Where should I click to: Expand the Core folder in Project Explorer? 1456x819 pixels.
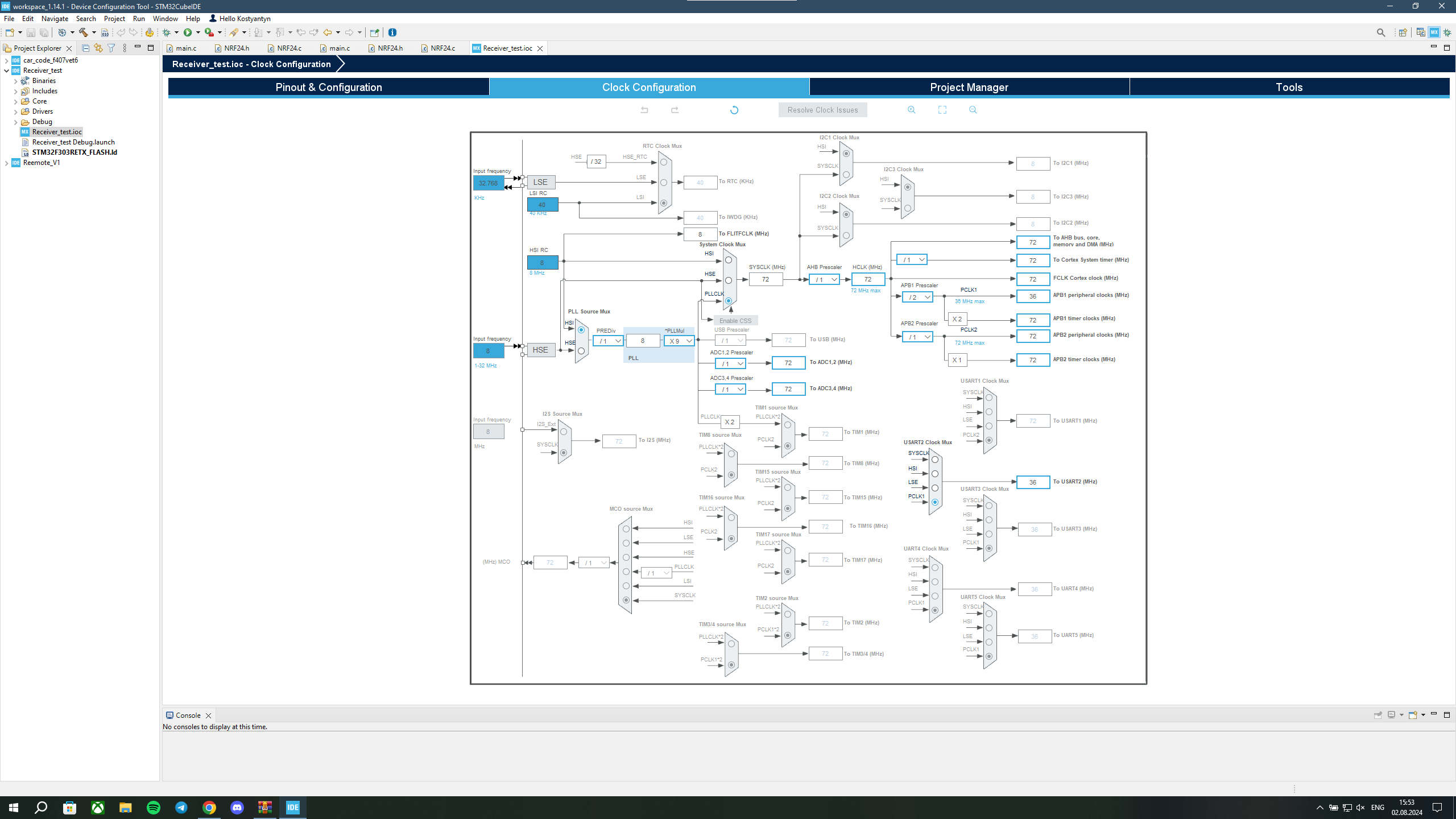point(15,101)
